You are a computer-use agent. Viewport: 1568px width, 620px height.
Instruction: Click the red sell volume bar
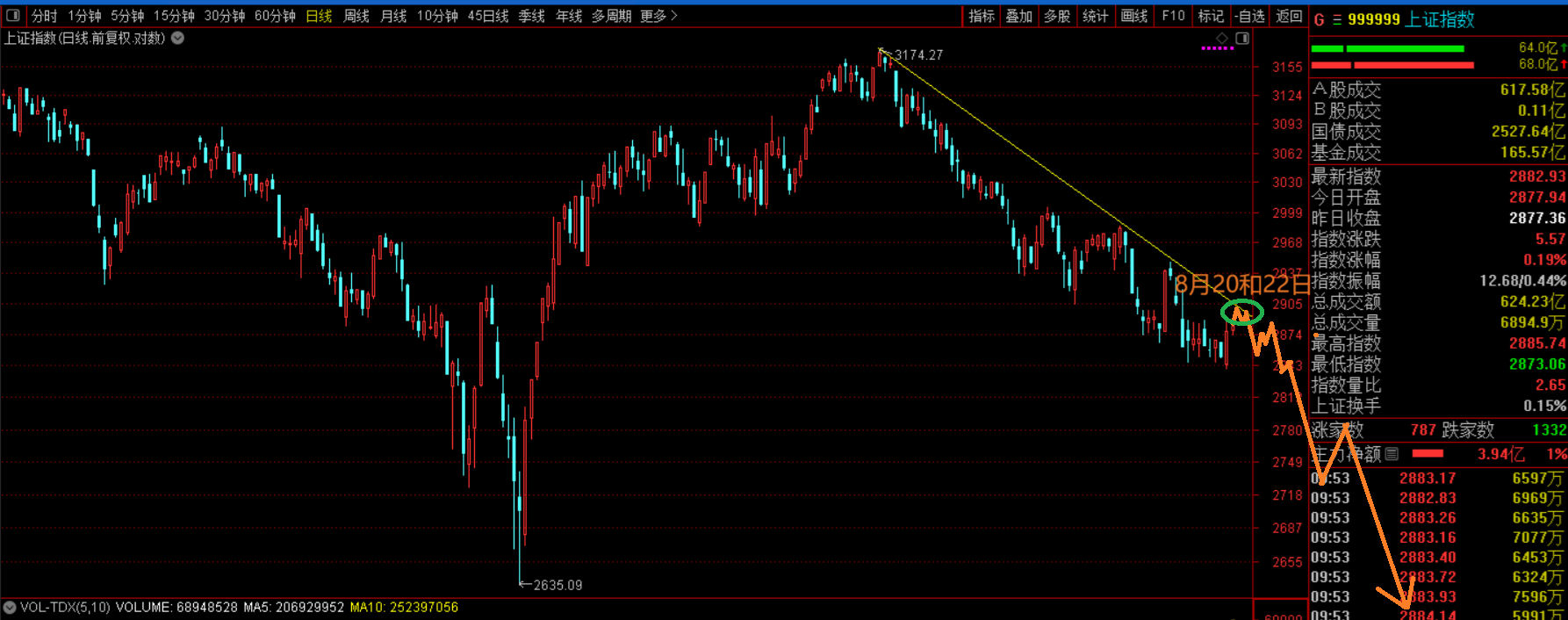coord(1392,65)
